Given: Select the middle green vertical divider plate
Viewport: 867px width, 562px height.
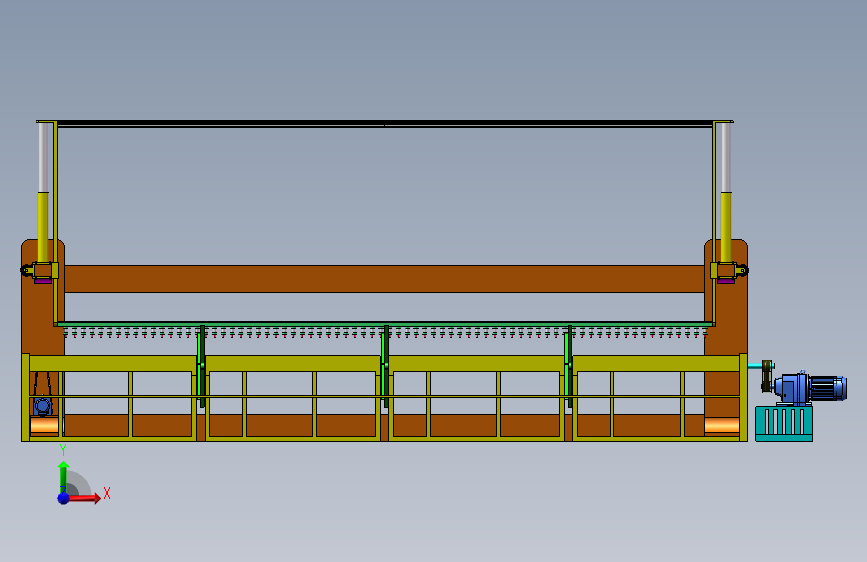Looking at the screenshot, I should pyautogui.click(x=385, y=366).
